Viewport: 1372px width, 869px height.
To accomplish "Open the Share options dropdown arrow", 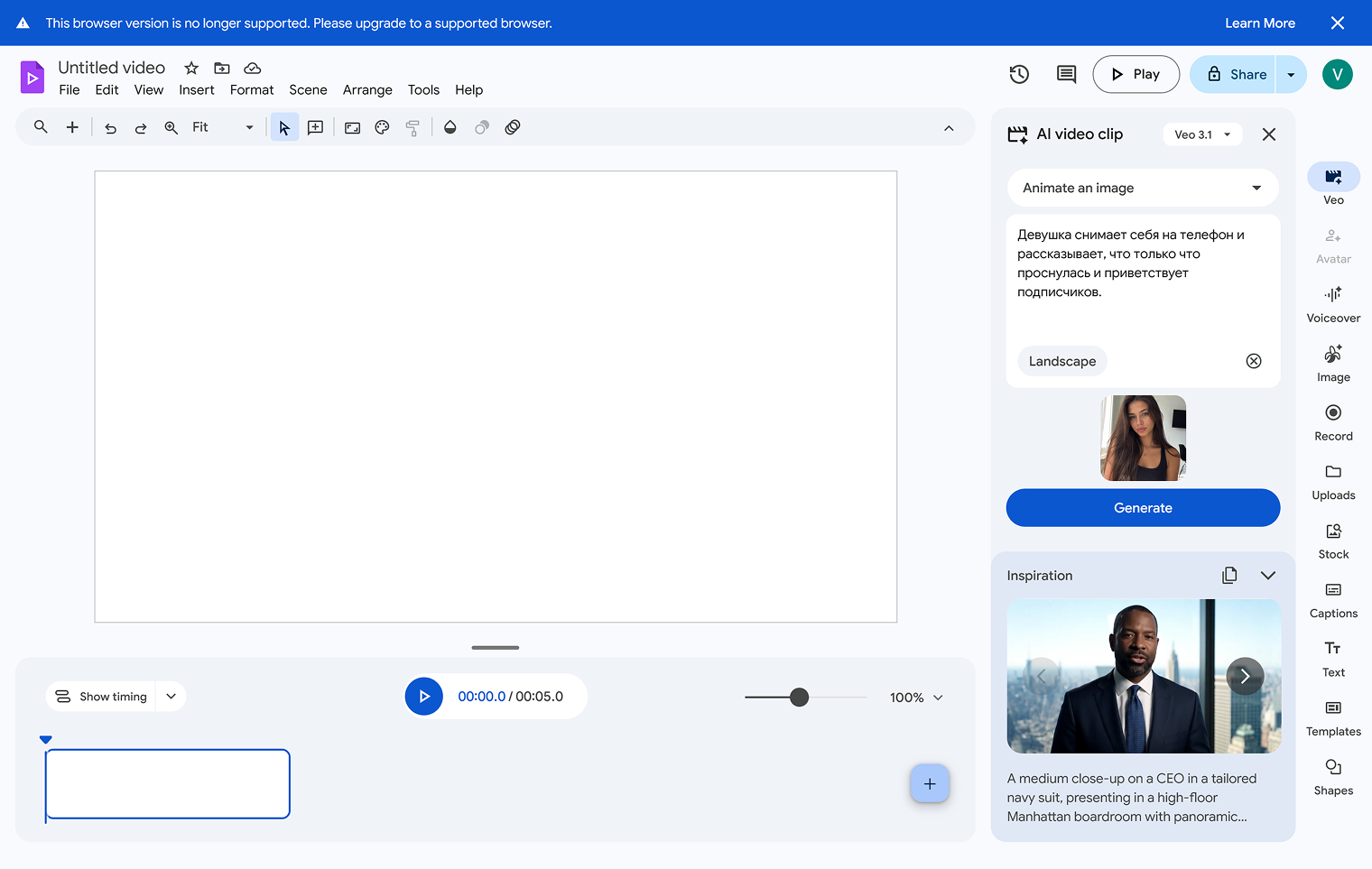I will [1291, 75].
